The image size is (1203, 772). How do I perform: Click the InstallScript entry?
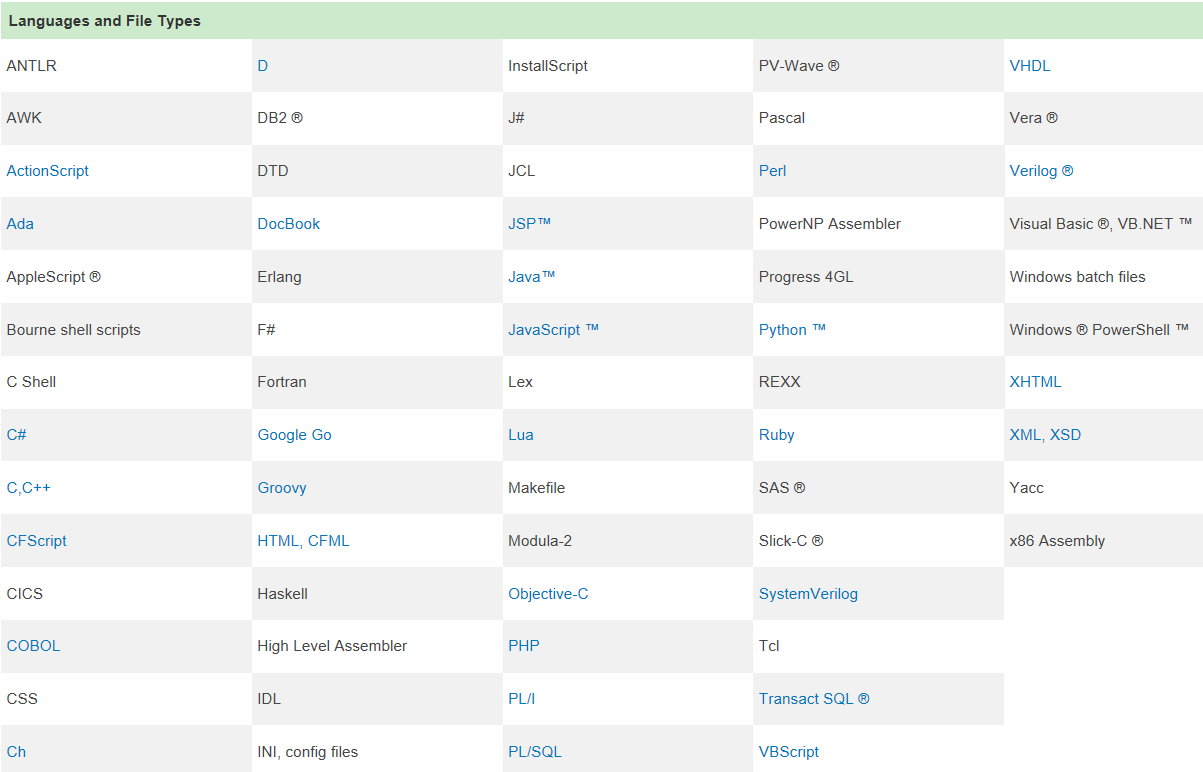(628, 66)
